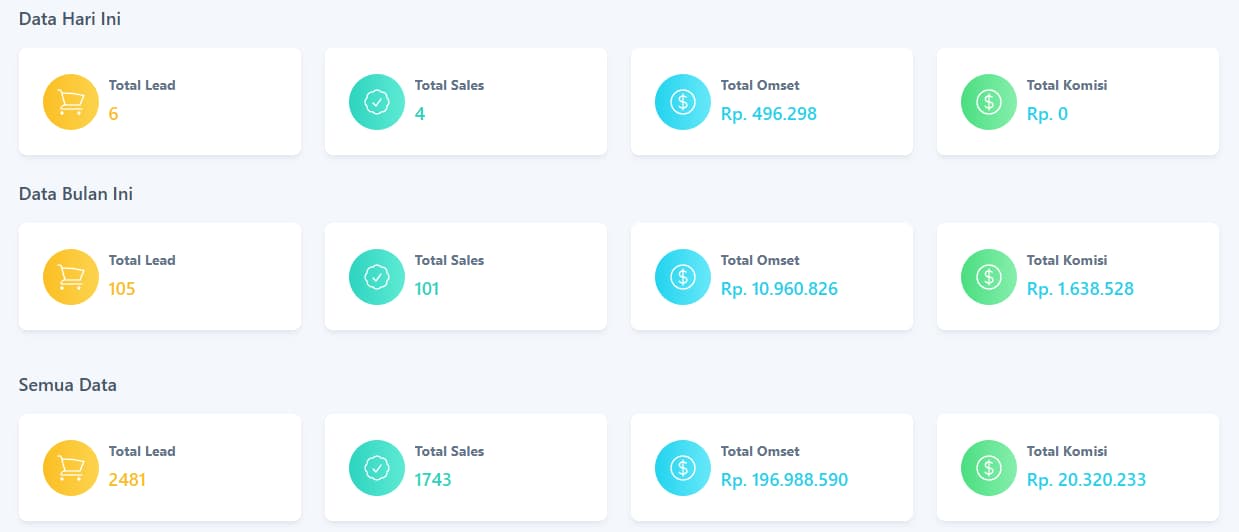Click the green dollar icon beside Rp. 1.638.528
The width and height of the screenshot is (1239, 532).
pyautogui.click(x=989, y=277)
